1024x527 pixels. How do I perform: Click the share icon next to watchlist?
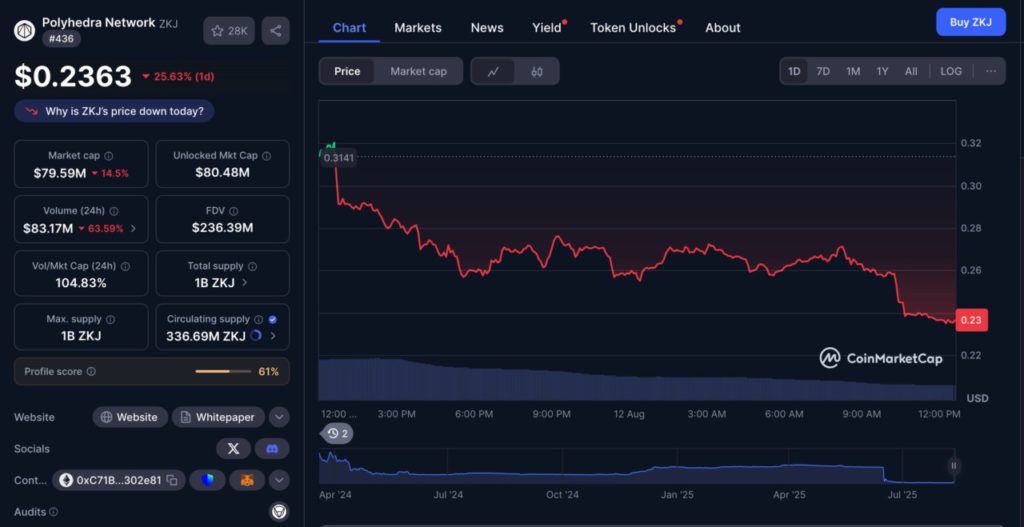point(275,31)
